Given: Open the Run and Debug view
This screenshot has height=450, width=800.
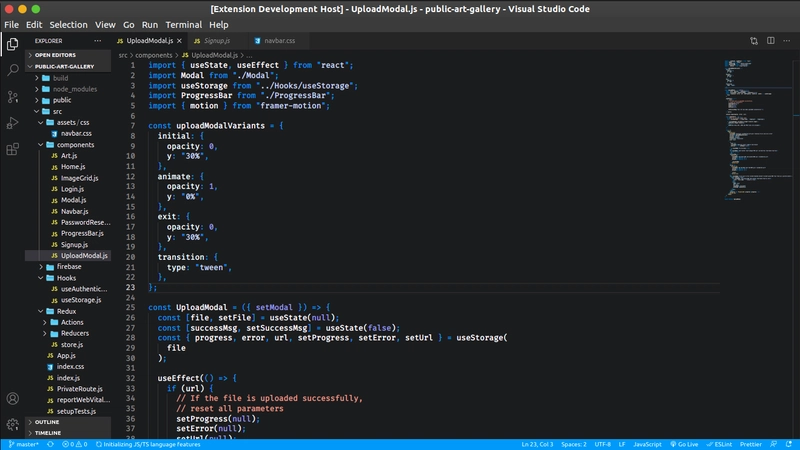Looking at the screenshot, I should [x=13, y=123].
